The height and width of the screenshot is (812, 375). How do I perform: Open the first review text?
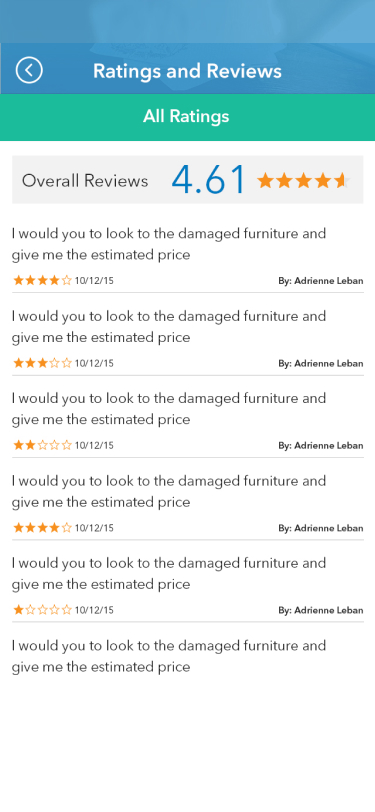(x=169, y=244)
